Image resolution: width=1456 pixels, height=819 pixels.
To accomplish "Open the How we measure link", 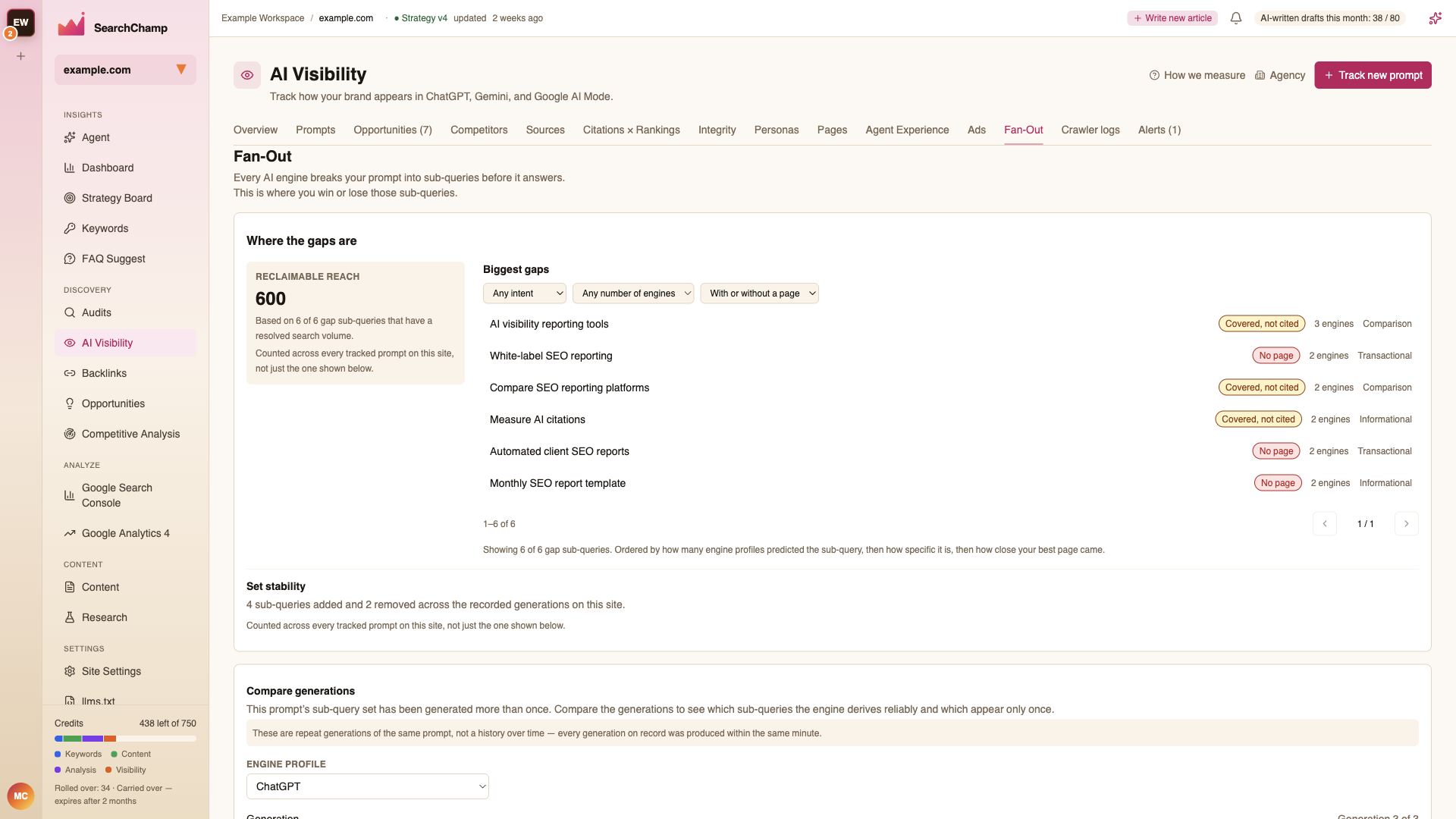I will tap(1197, 75).
